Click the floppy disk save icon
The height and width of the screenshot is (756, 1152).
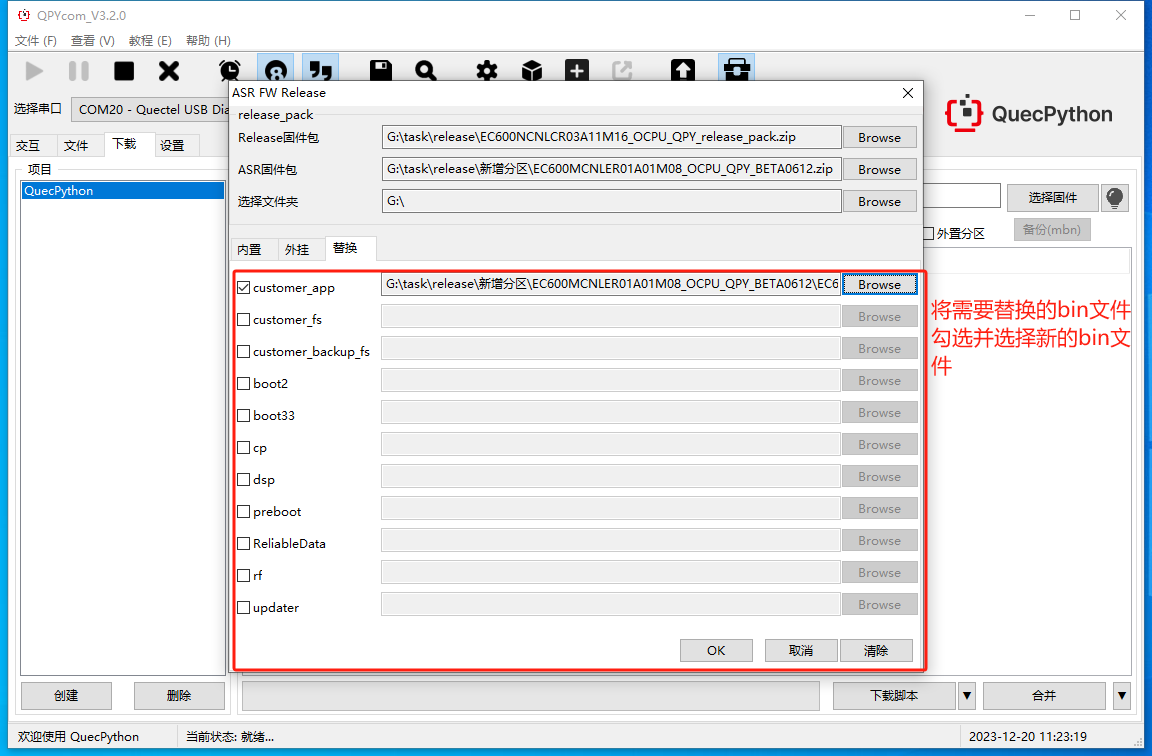[x=381, y=71]
